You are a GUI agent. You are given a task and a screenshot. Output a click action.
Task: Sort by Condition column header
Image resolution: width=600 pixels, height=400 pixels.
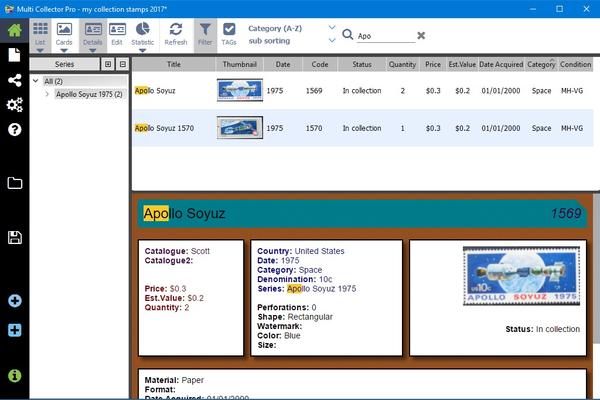tap(576, 64)
